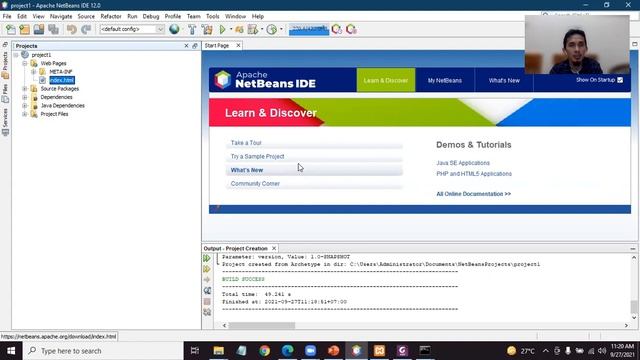The width and height of the screenshot is (640, 360).
Task: Click the Take a Tour link
Action: (x=246, y=143)
